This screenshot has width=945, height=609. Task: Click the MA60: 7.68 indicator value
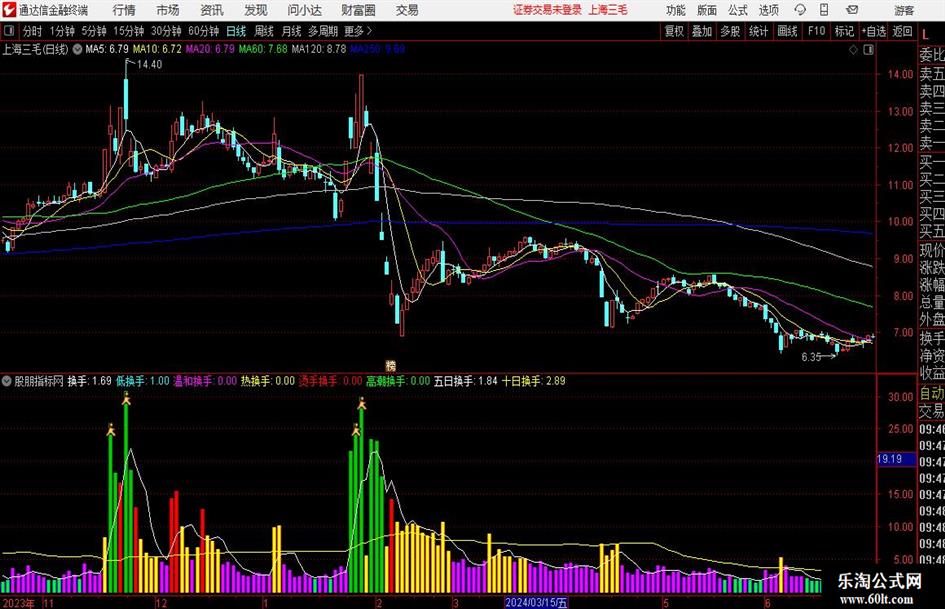tap(263, 49)
